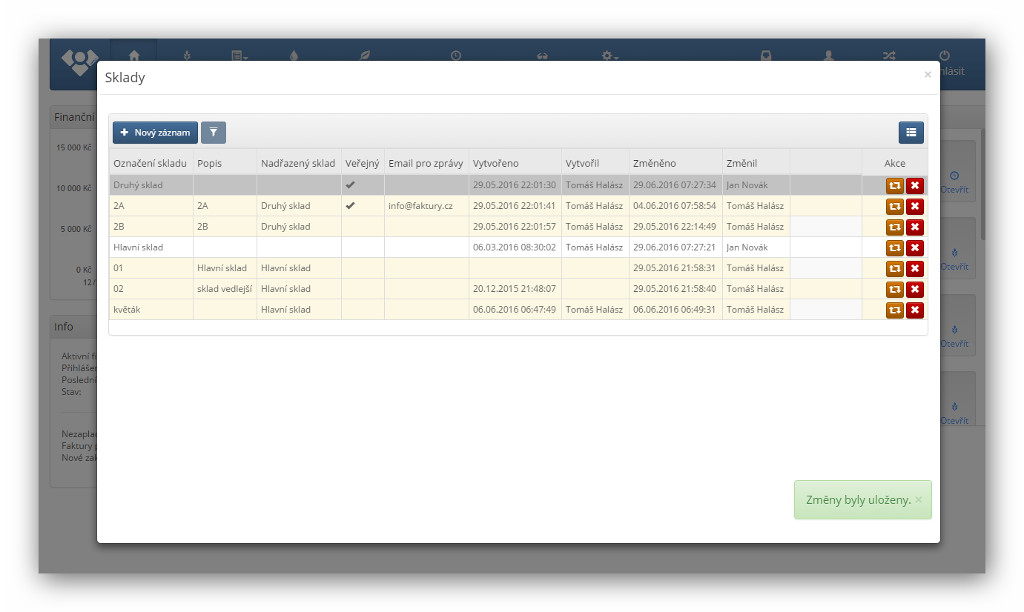
Task: Sort by the Vytvořeno column header
Action: [502, 163]
